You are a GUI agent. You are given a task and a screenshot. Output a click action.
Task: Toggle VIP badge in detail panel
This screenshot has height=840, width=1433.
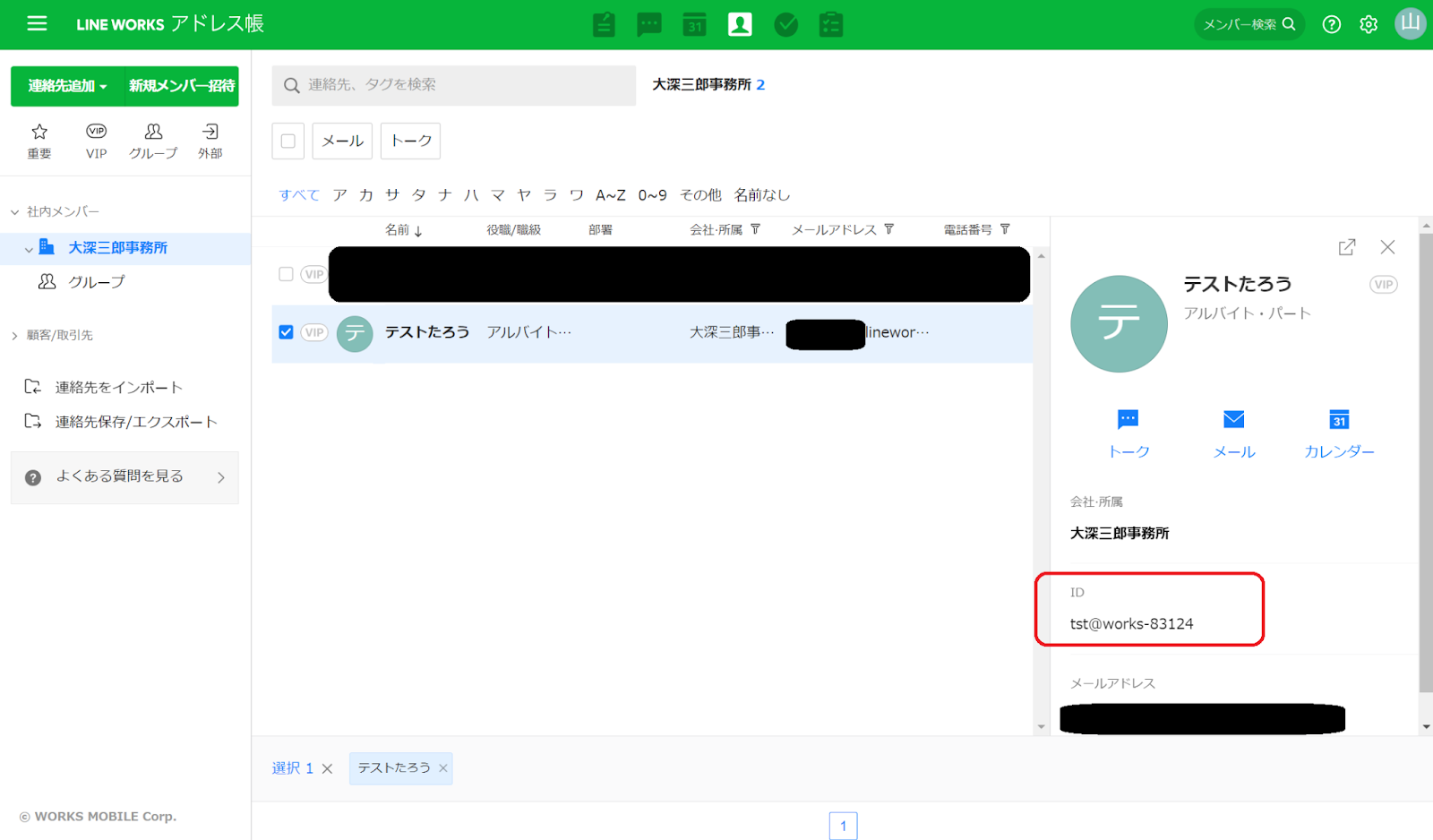tap(1384, 285)
